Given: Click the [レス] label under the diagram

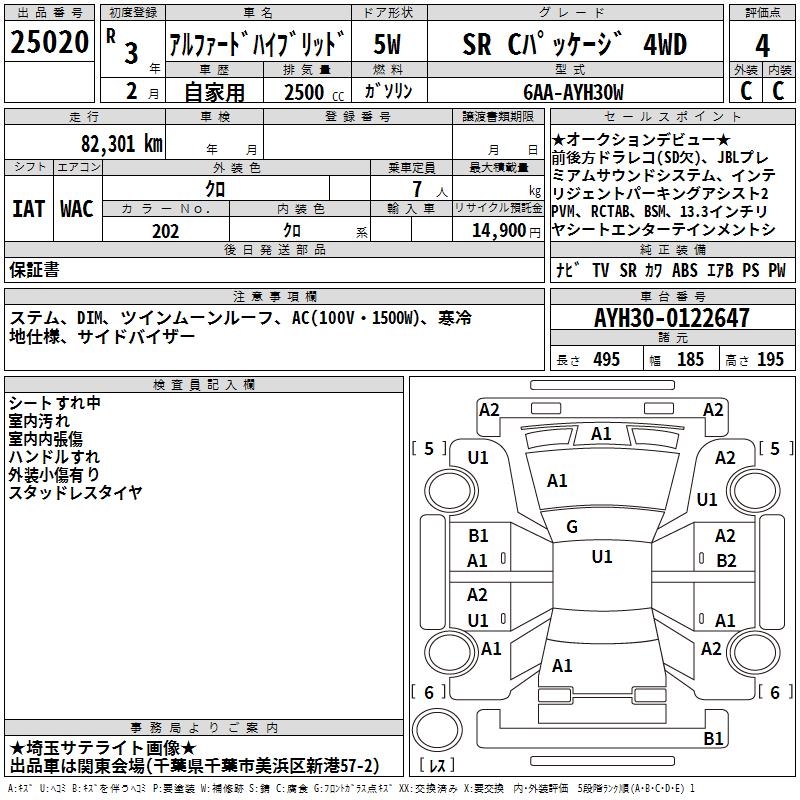Looking at the screenshot, I should (x=437, y=766).
